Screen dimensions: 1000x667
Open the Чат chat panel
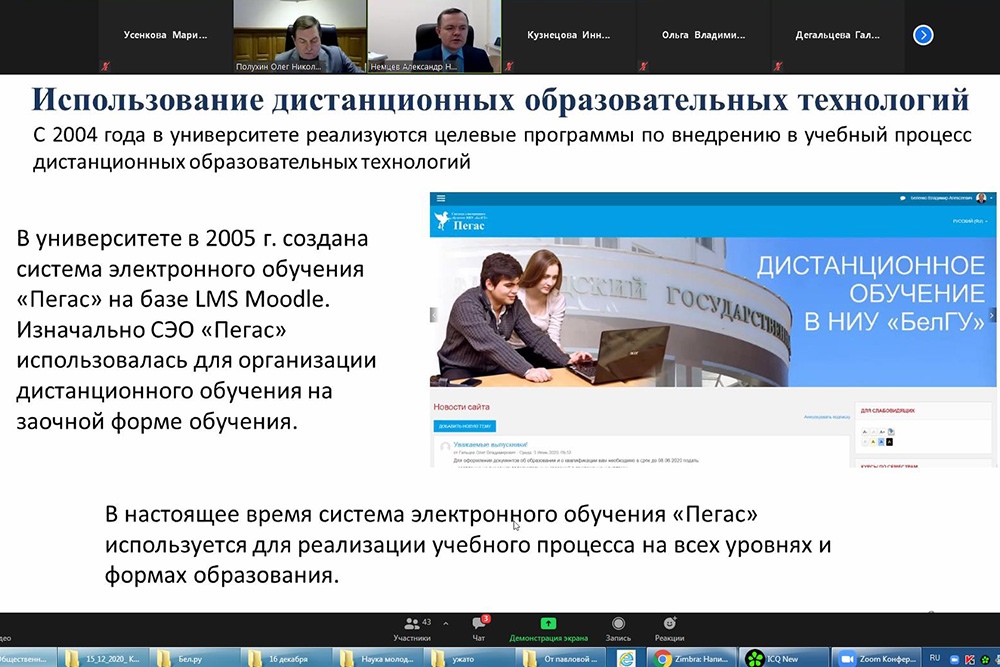[478, 628]
